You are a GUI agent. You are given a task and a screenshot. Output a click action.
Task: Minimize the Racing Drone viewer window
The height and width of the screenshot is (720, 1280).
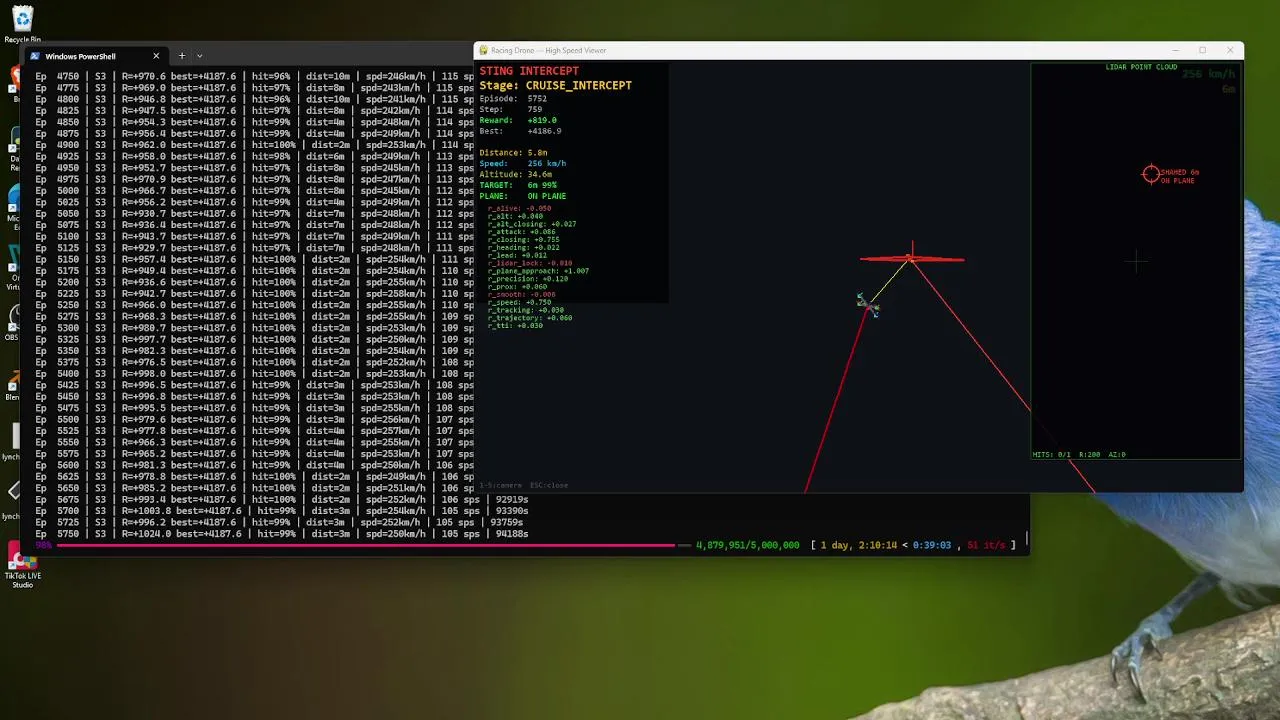pyautogui.click(x=1173, y=50)
